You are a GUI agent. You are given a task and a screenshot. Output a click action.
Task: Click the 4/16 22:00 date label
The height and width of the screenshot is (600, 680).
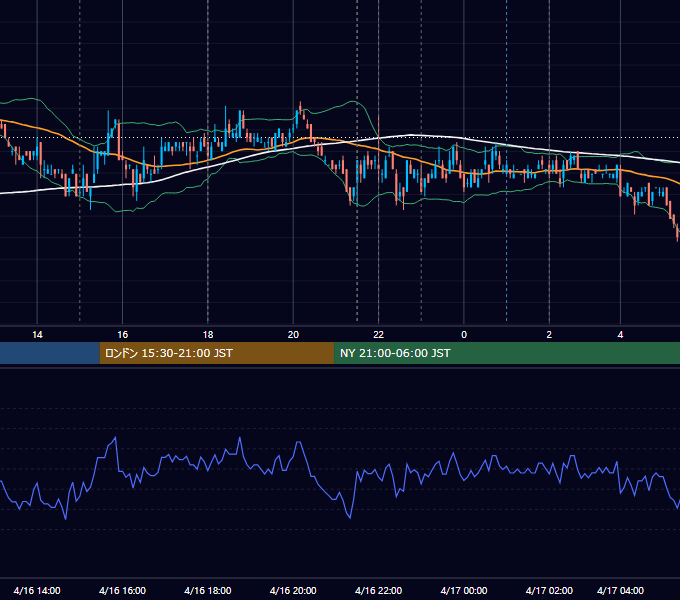379,590
